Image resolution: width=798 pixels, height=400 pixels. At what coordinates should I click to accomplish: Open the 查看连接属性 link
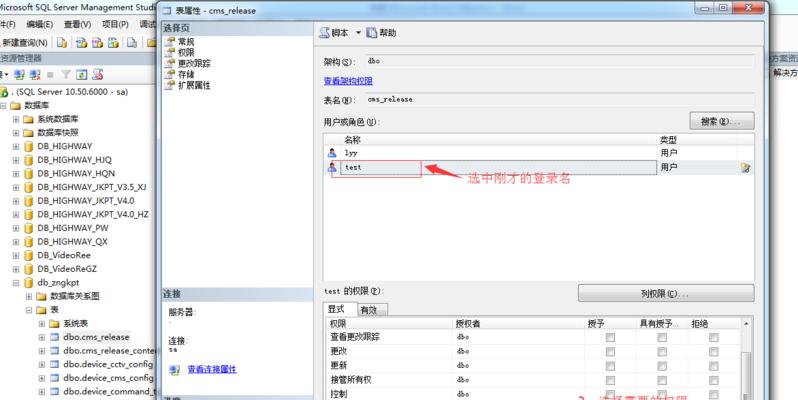point(212,369)
